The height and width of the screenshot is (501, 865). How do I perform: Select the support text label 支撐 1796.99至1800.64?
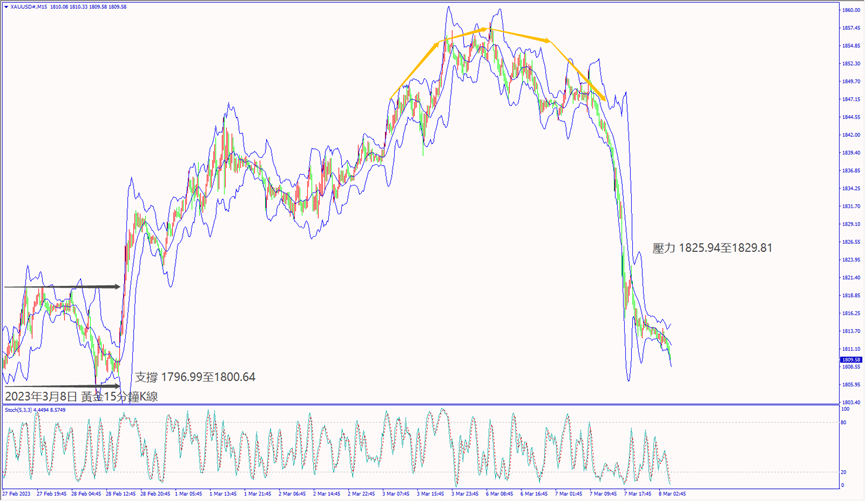tap(197, 378)
